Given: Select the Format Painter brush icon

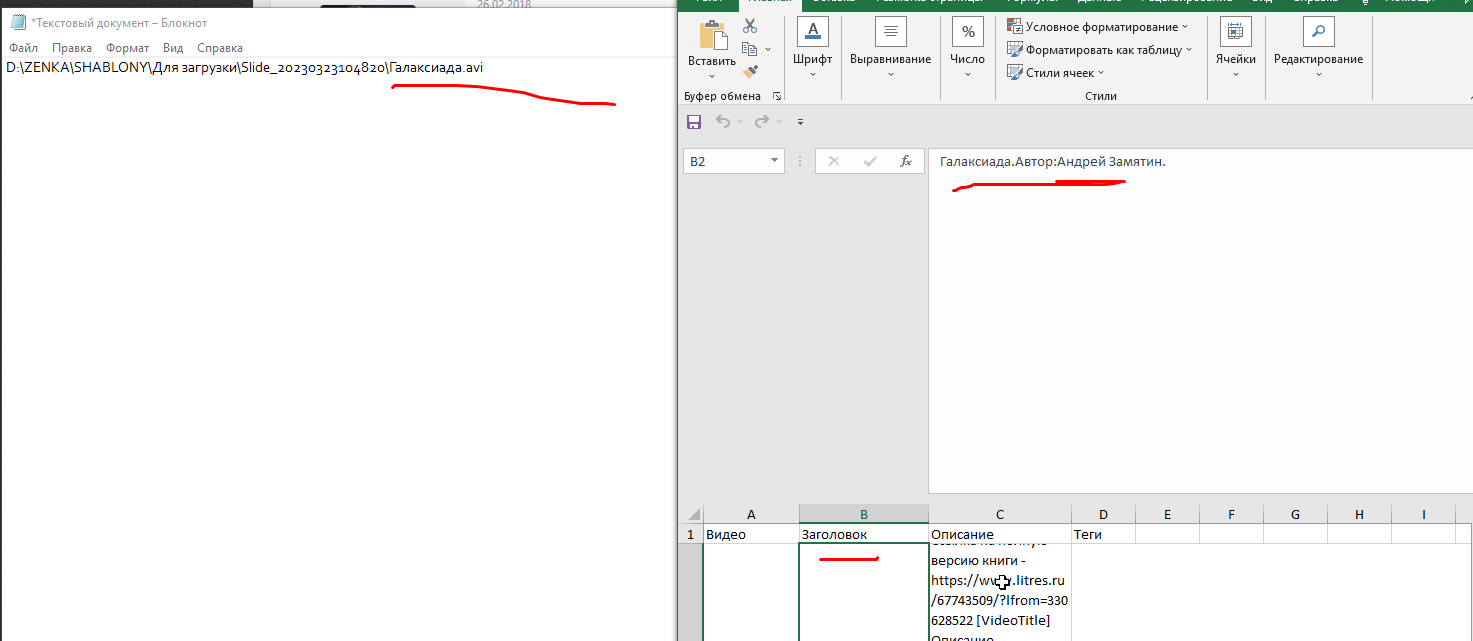Looking at the screenshot, I should tap(750, 71).
